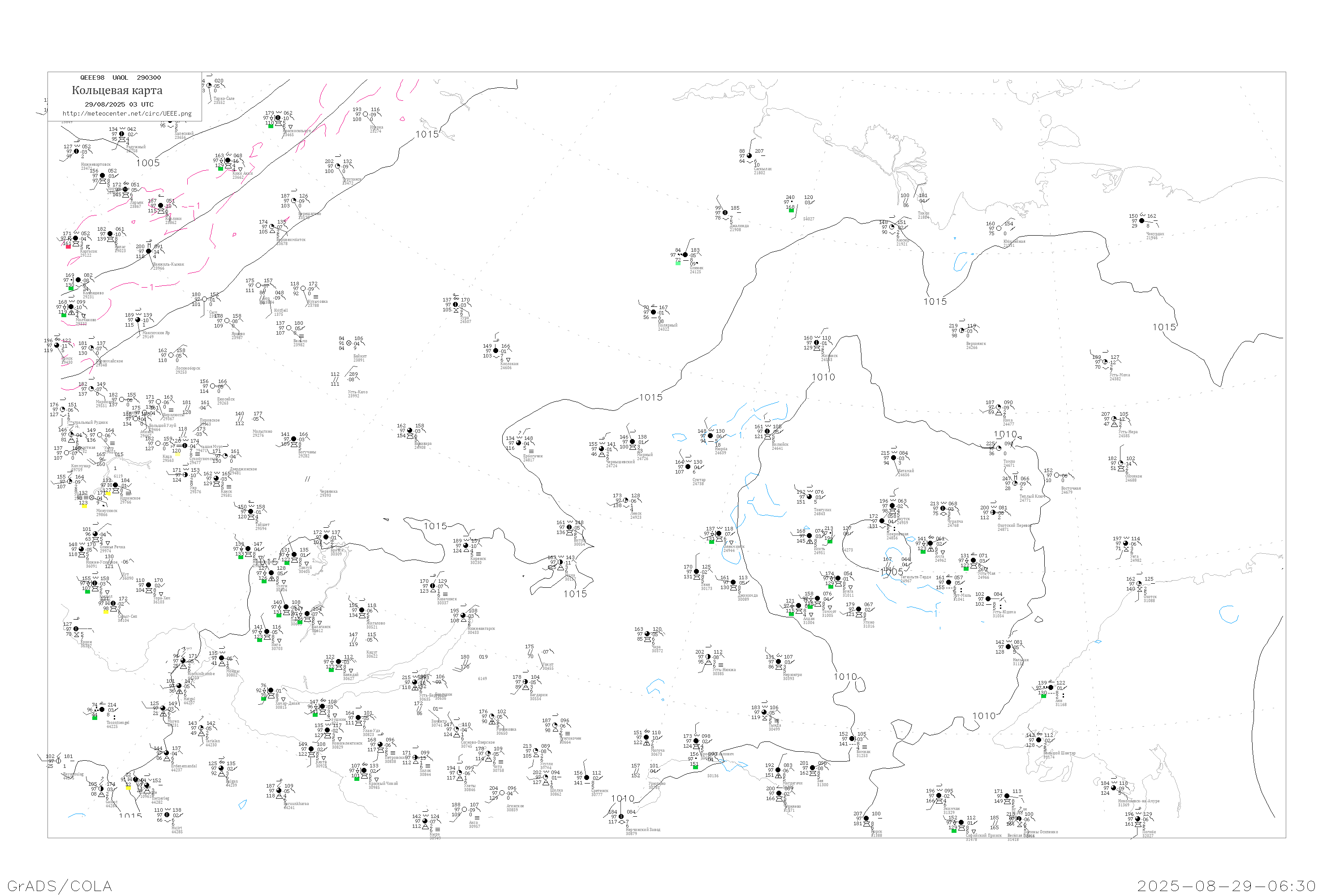Open the meteocenter.net UEEE.png URL
This screenshot has width=1344, height=896.
click(x=127, y=114)
